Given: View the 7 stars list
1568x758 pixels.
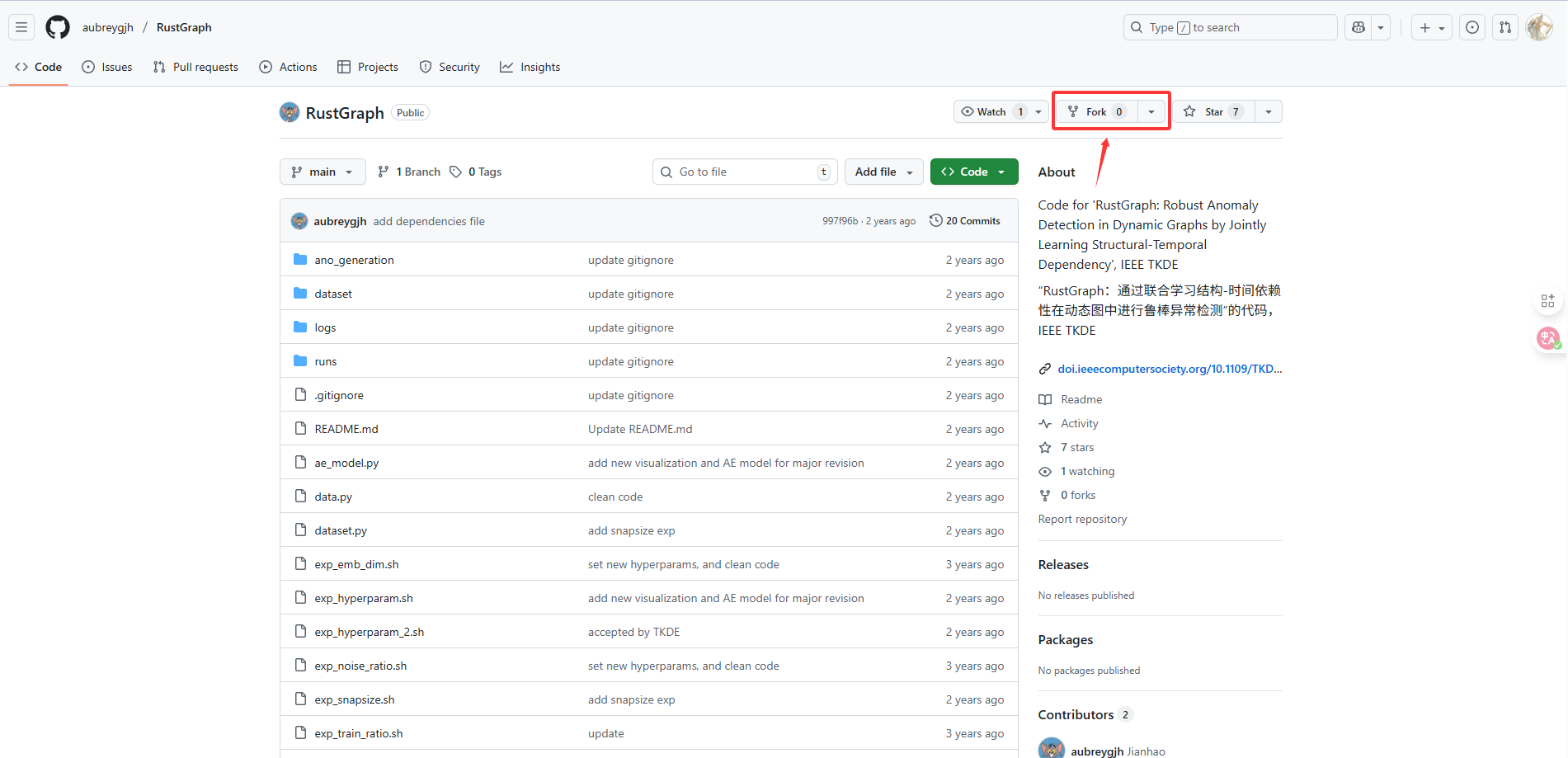Looking at the screenshot, I should [x=1076, y=447].
